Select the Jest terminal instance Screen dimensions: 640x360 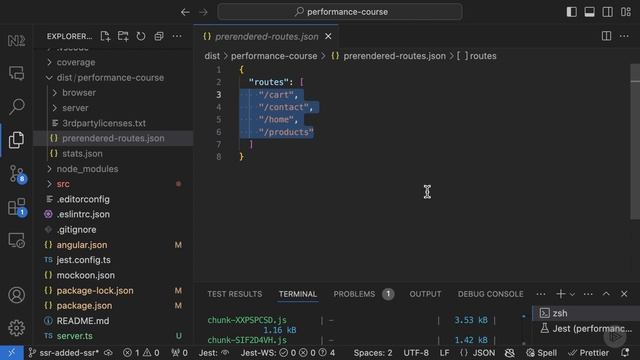click(x=586, y=328)
